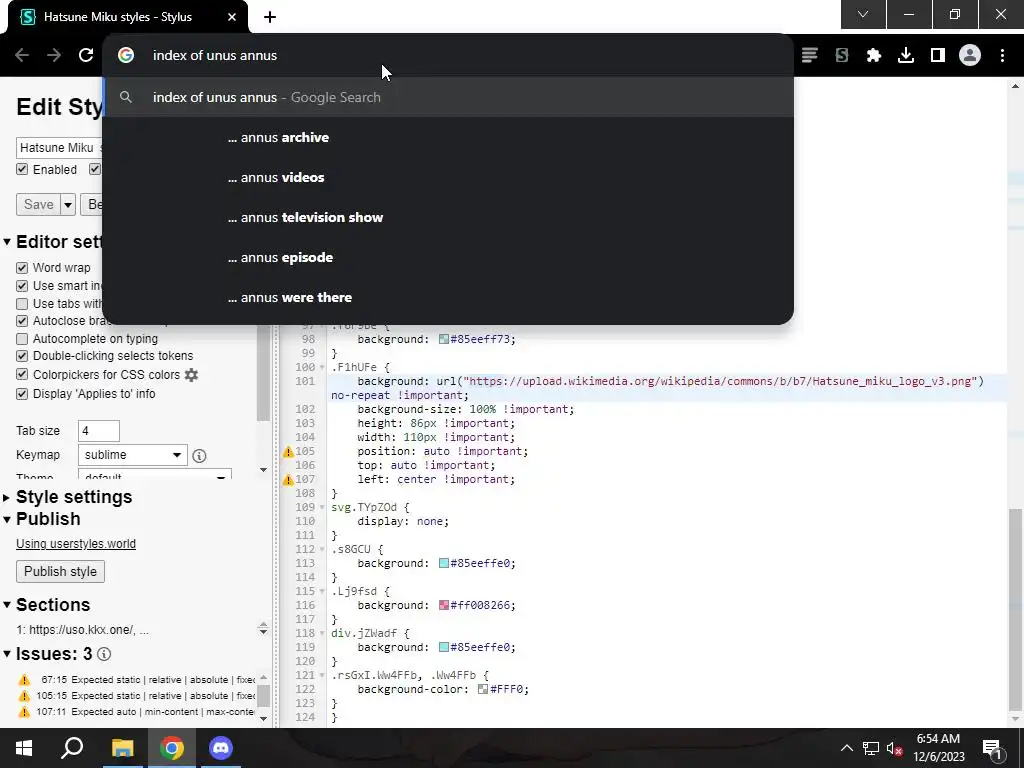Select the 'annus television show' suggestion
The image size is (1024, 768).
tap(448, 217)
